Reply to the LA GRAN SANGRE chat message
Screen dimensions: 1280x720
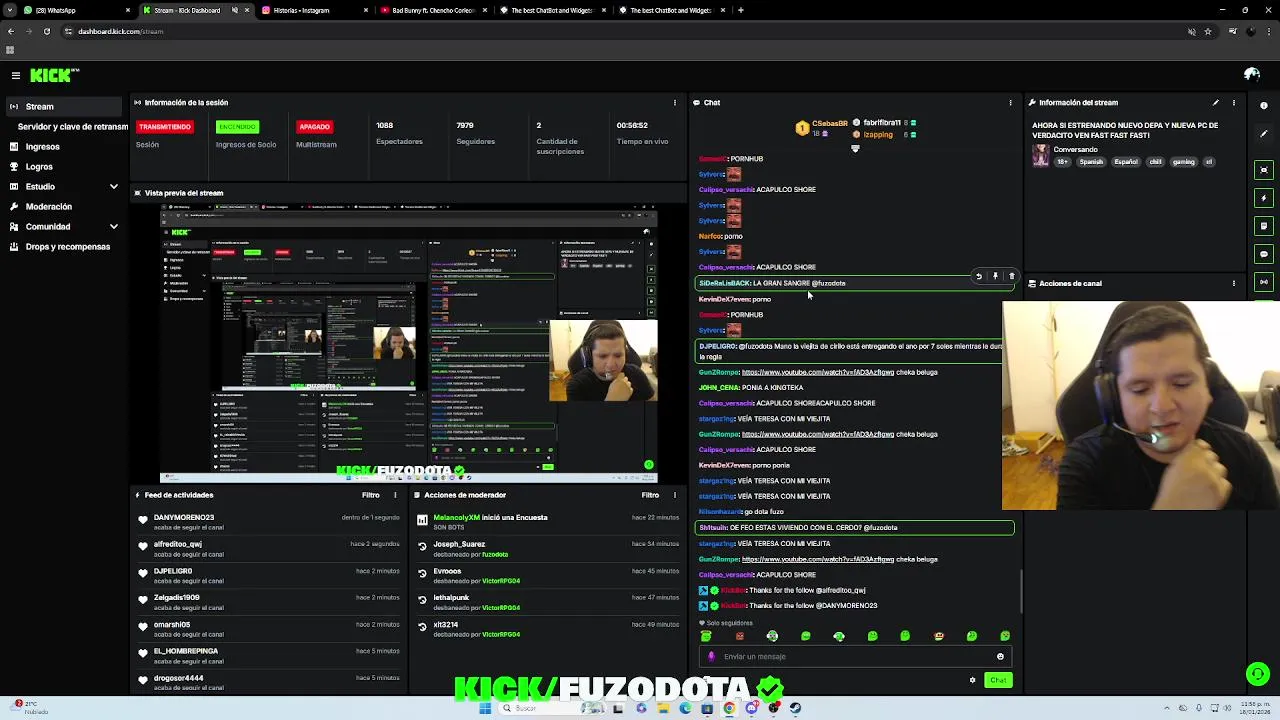coord(979,276)
